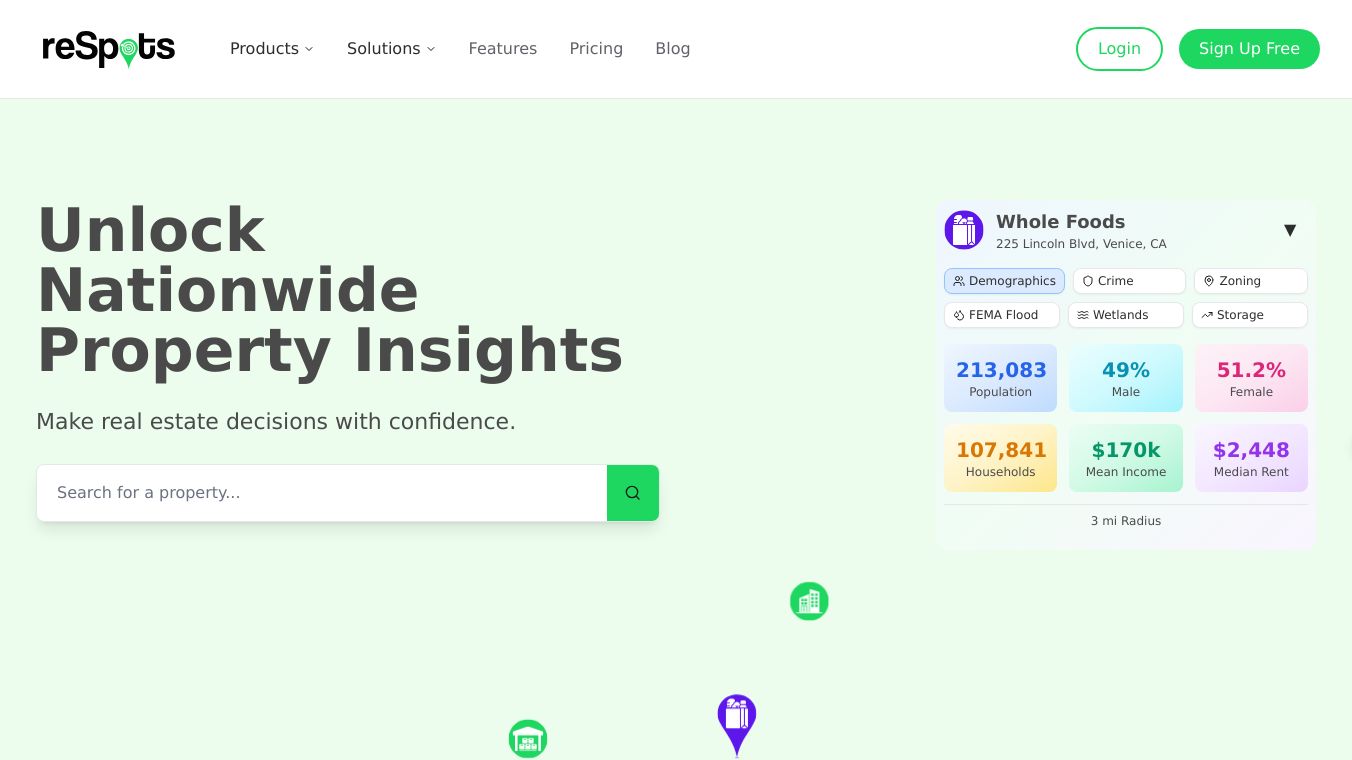
Task: Click the 49% Male stat card
Action: click(1126, 378)
